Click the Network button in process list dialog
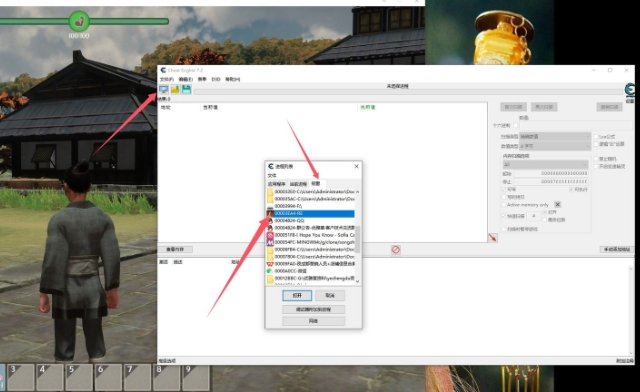 click(313, 321)
